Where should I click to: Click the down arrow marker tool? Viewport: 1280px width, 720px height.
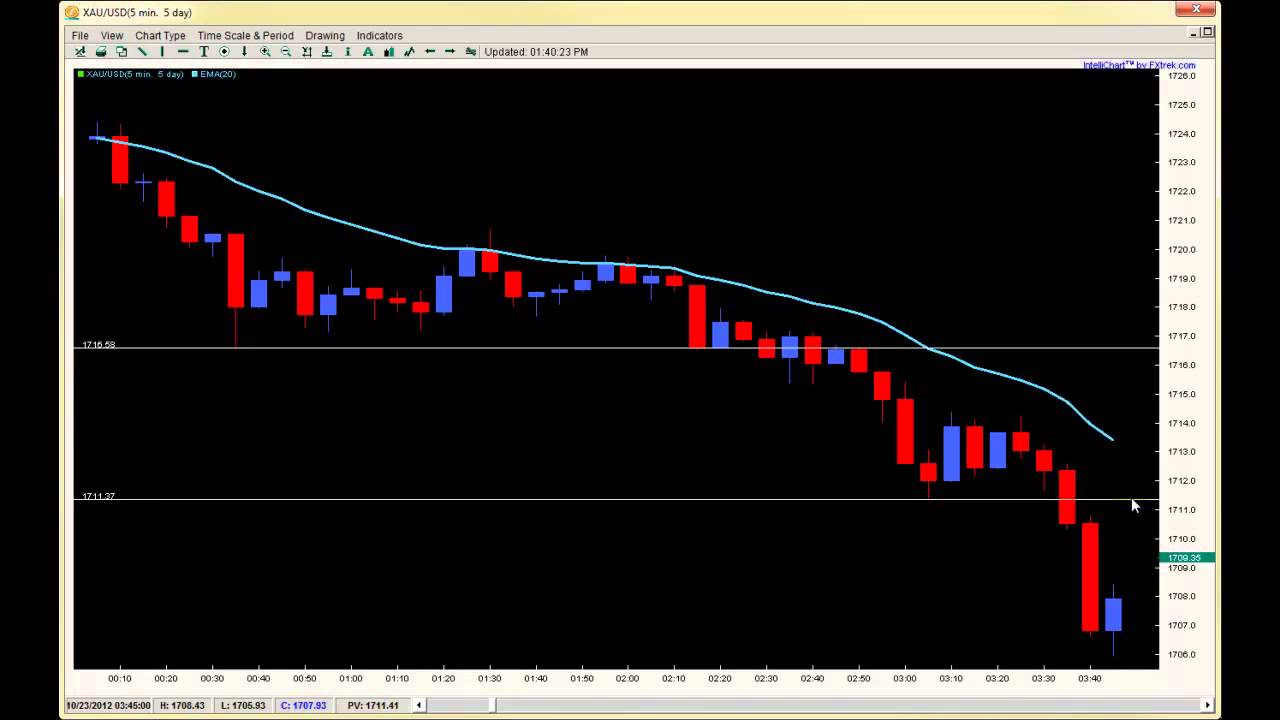[244, 52]
